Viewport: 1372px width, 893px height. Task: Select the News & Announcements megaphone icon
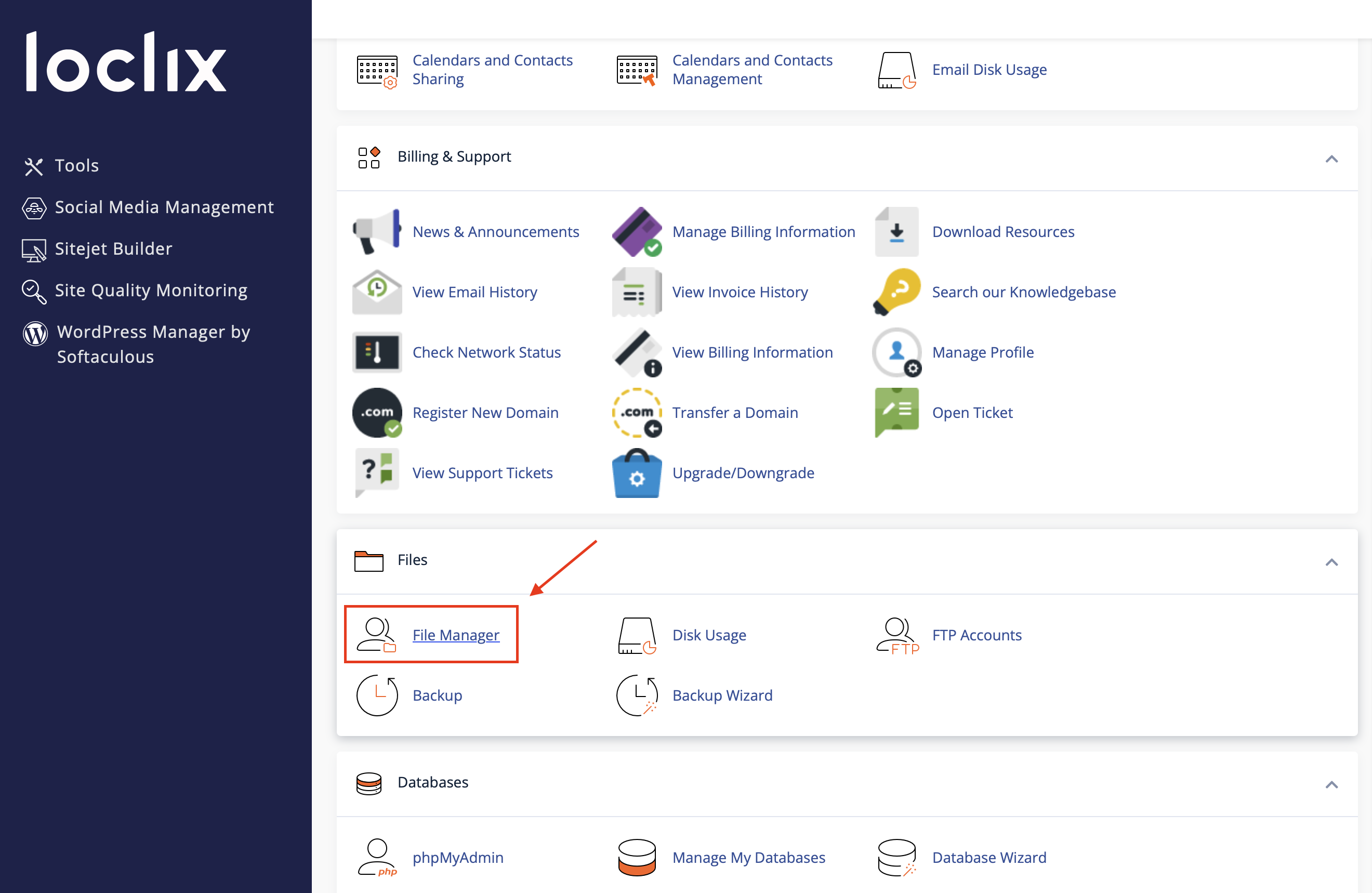[375, 231]
